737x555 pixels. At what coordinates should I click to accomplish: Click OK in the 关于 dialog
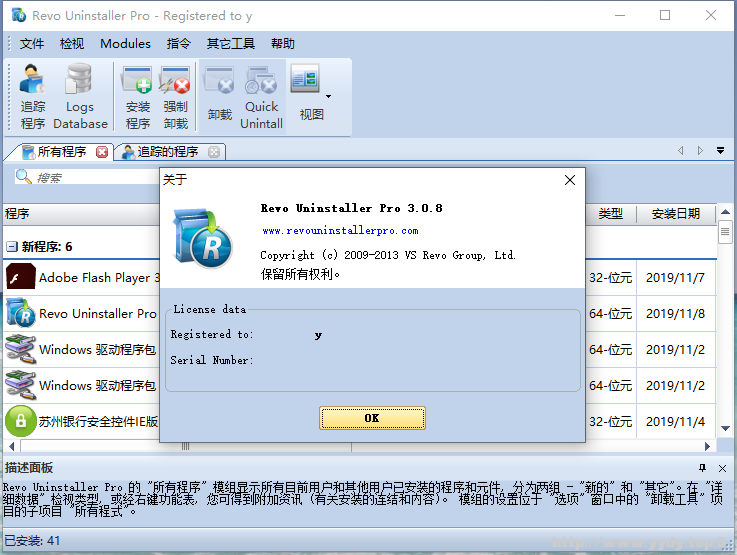[372, 418]
